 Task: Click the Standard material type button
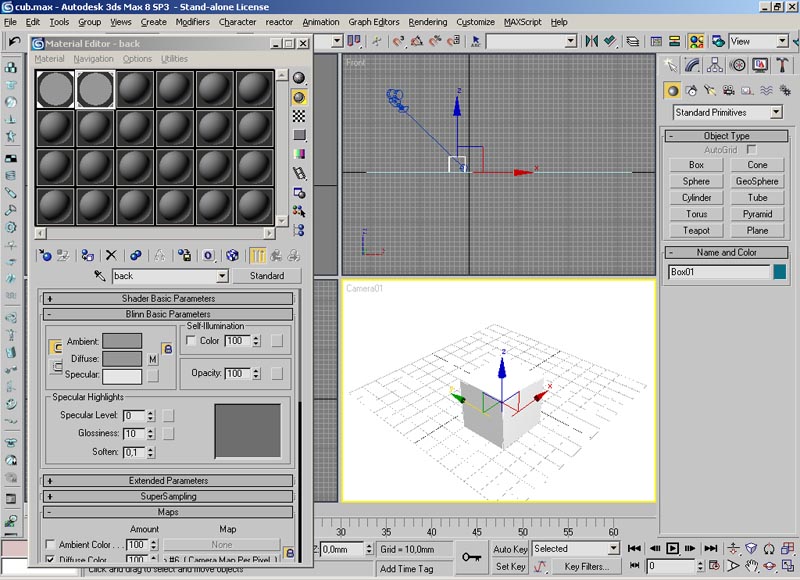(x=267, y=276)
